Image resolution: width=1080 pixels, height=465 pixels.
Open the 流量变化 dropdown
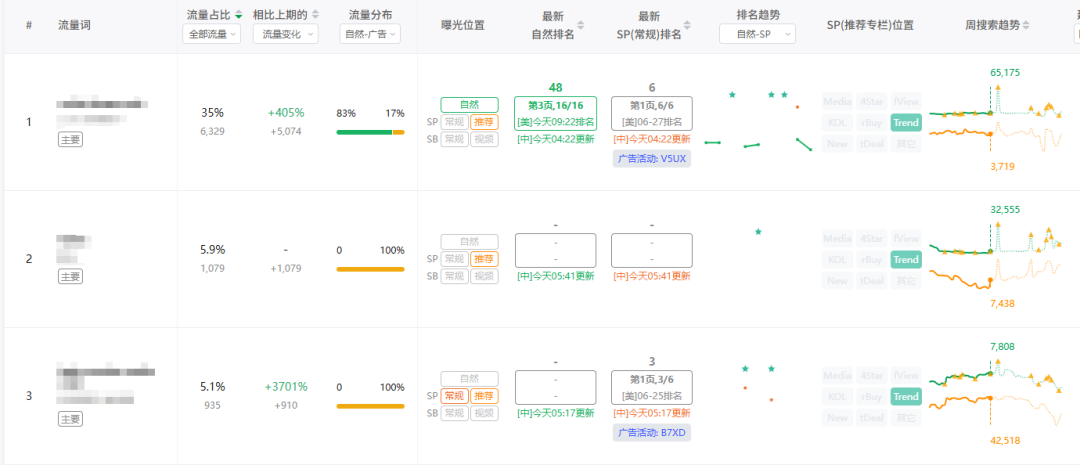(x=286, y=34)
